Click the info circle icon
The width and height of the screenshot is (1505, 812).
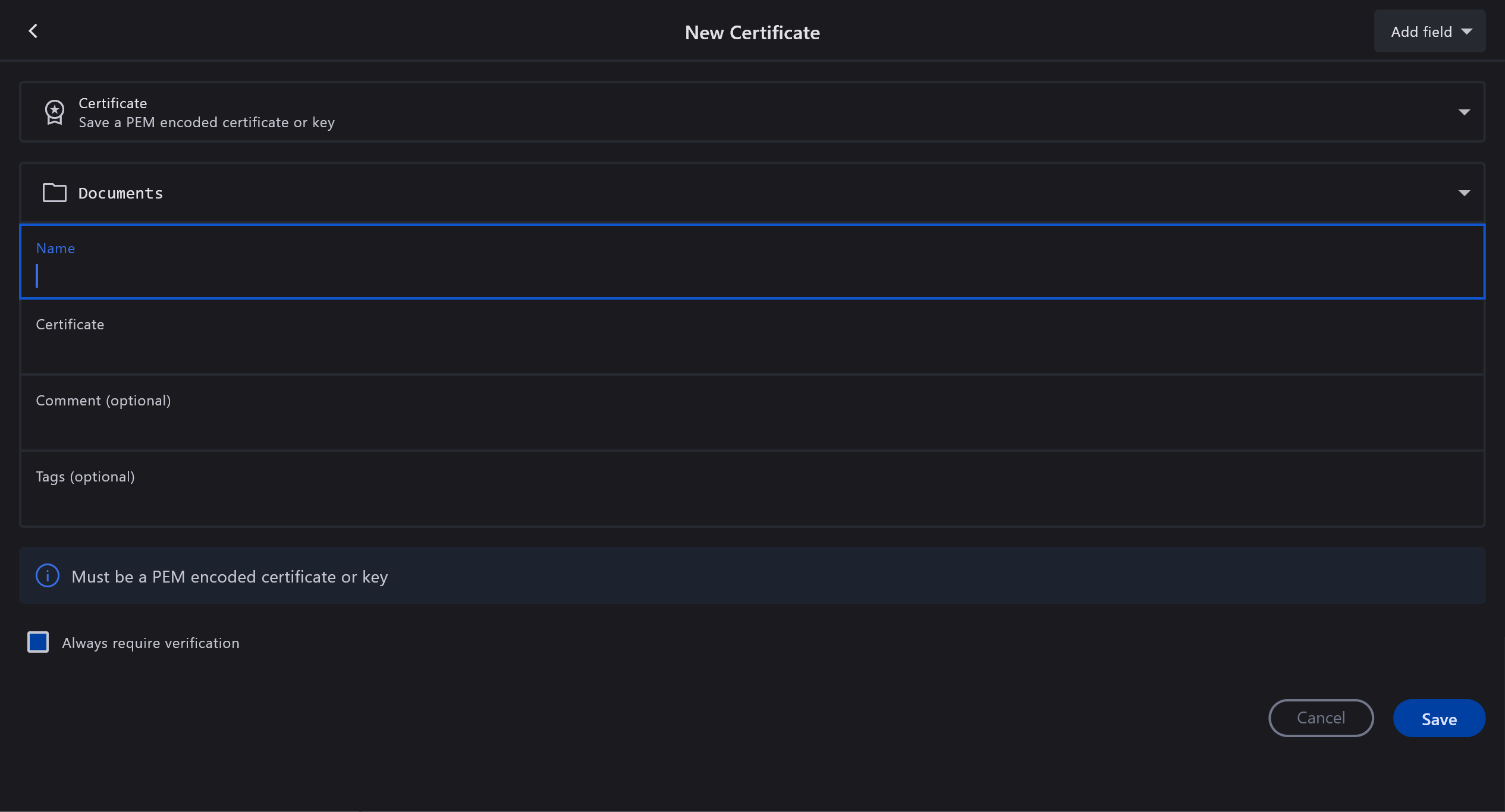coord(48,575)
